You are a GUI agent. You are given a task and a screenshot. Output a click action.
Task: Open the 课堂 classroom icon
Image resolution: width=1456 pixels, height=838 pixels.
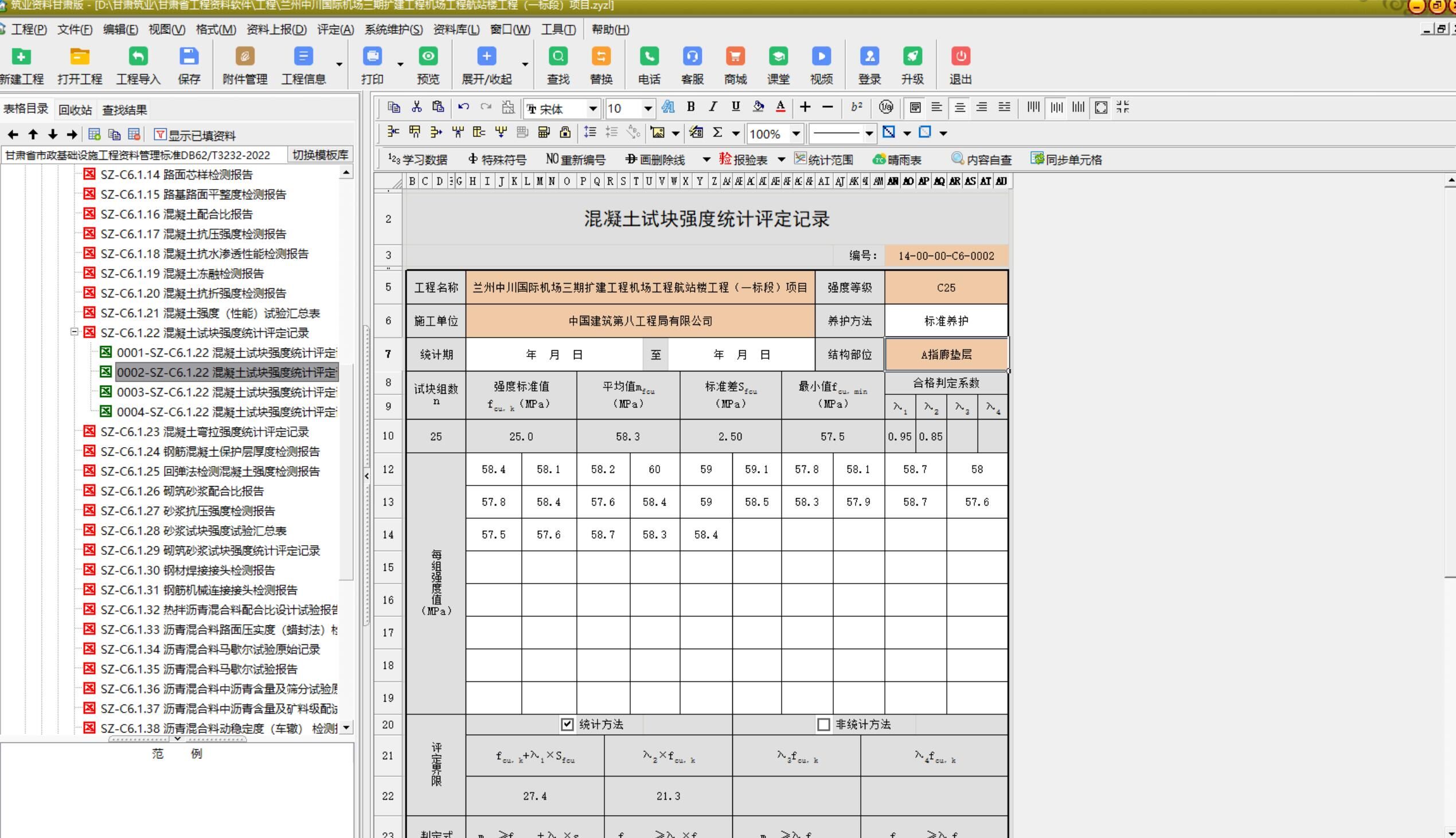pos(778,56)
